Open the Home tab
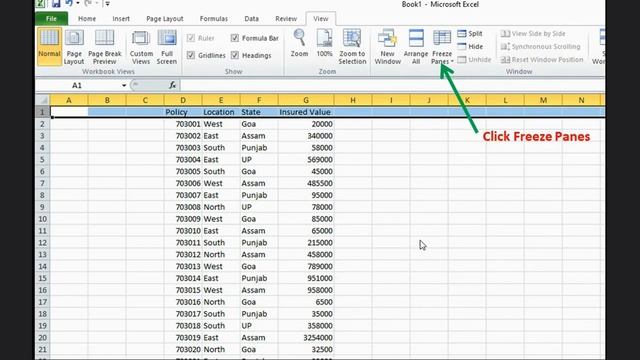 (x=87, y=19)
